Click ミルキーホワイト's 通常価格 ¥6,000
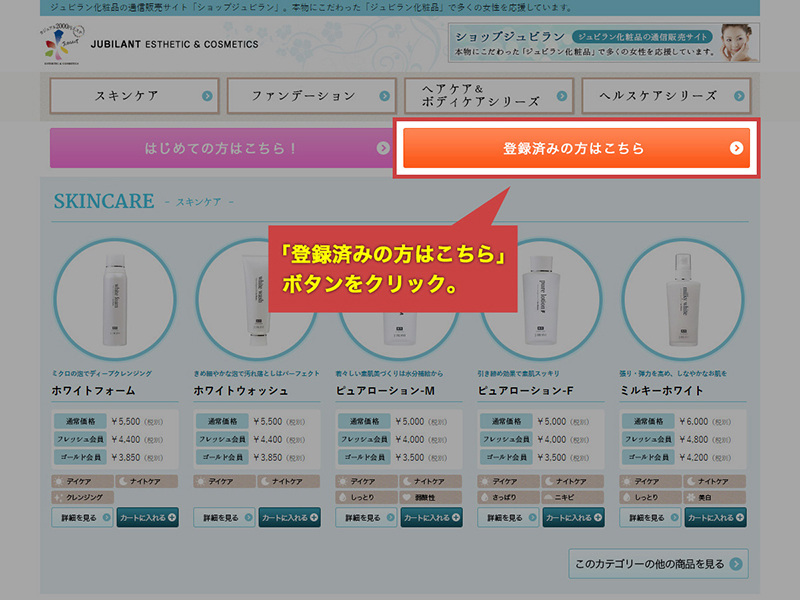 coord(677,421)
